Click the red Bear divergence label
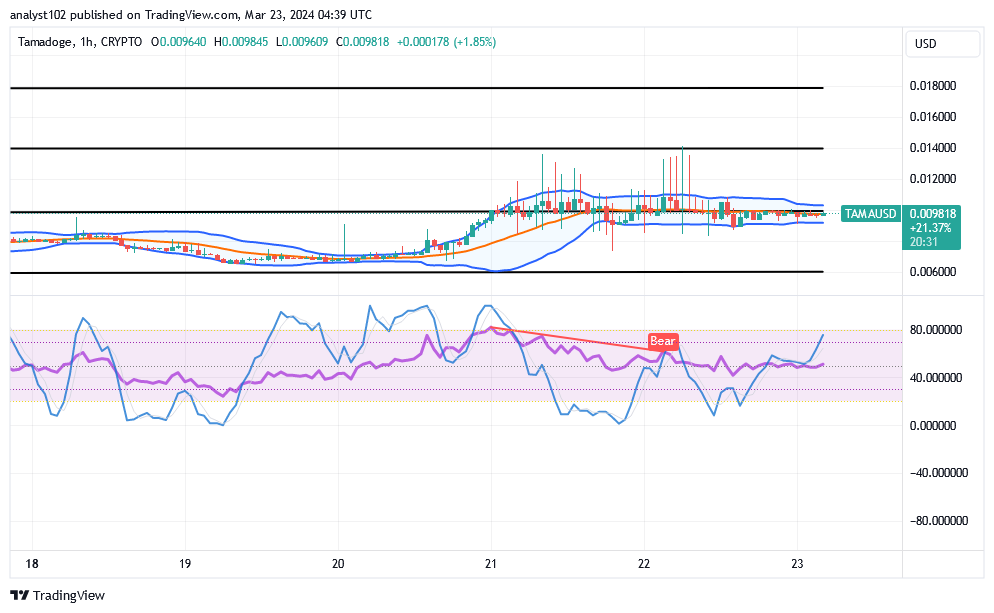The height and width of the screenshot is (613, 994). click(662, 341)
